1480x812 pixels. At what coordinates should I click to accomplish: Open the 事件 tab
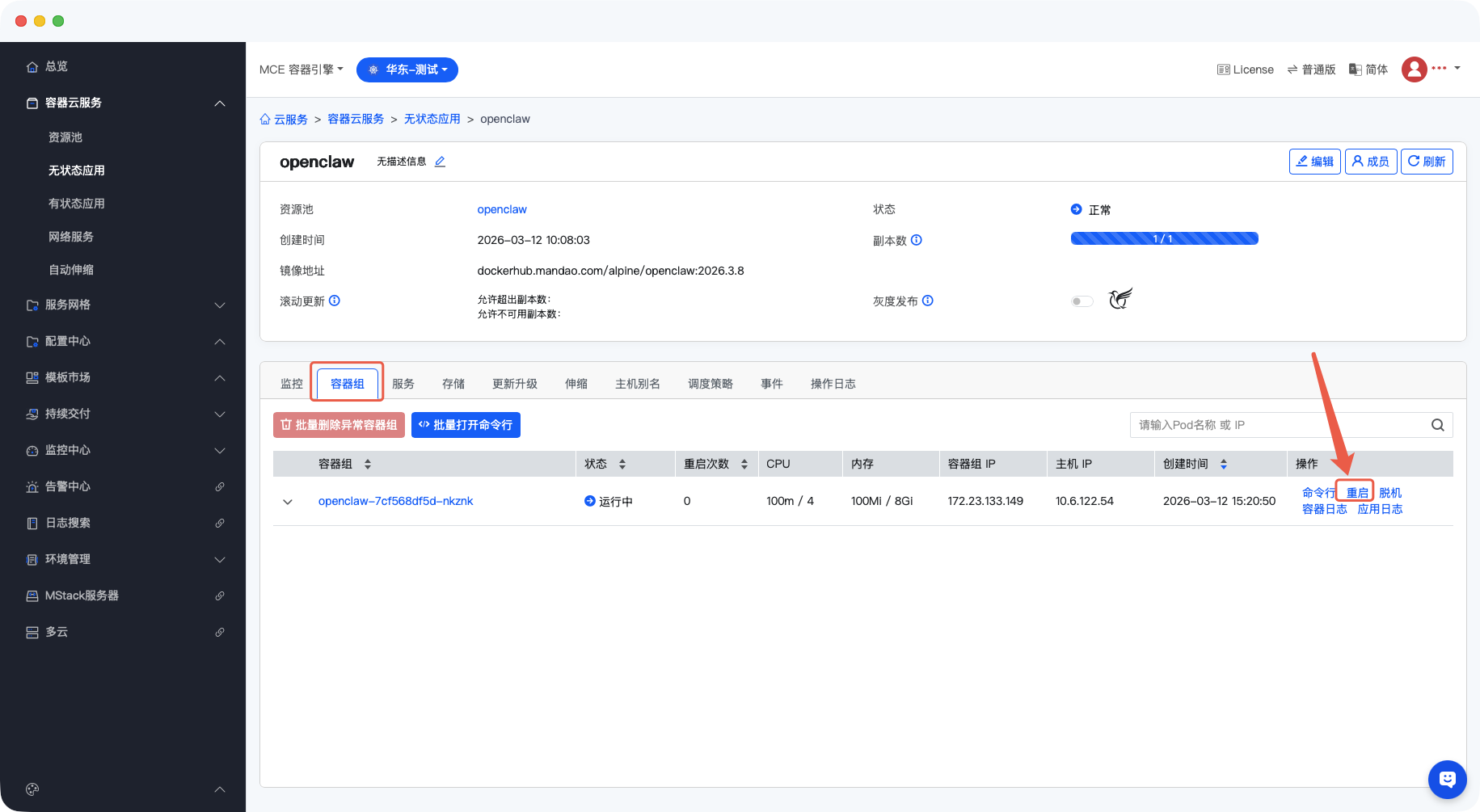[771, 384]
